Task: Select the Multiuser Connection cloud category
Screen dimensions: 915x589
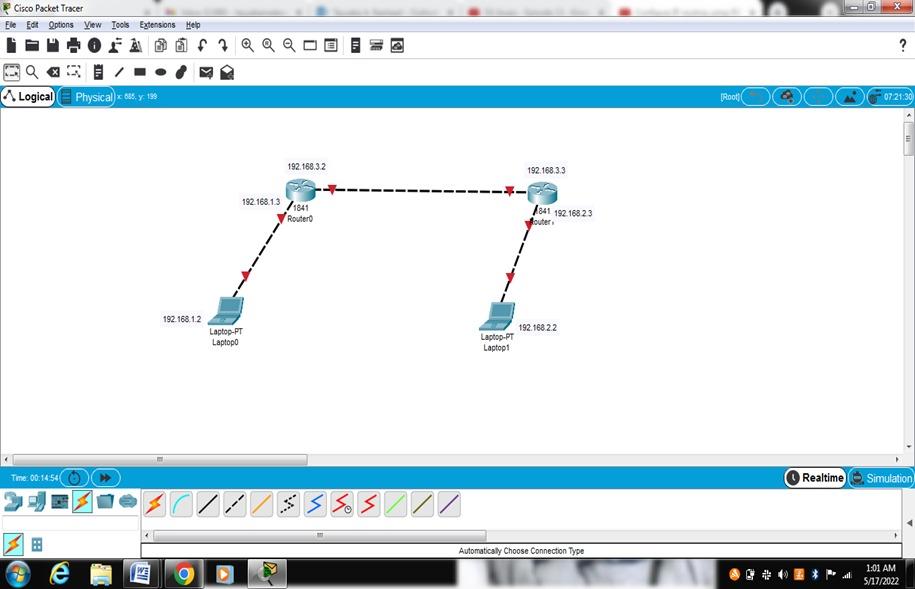Action: pos(128,501)
